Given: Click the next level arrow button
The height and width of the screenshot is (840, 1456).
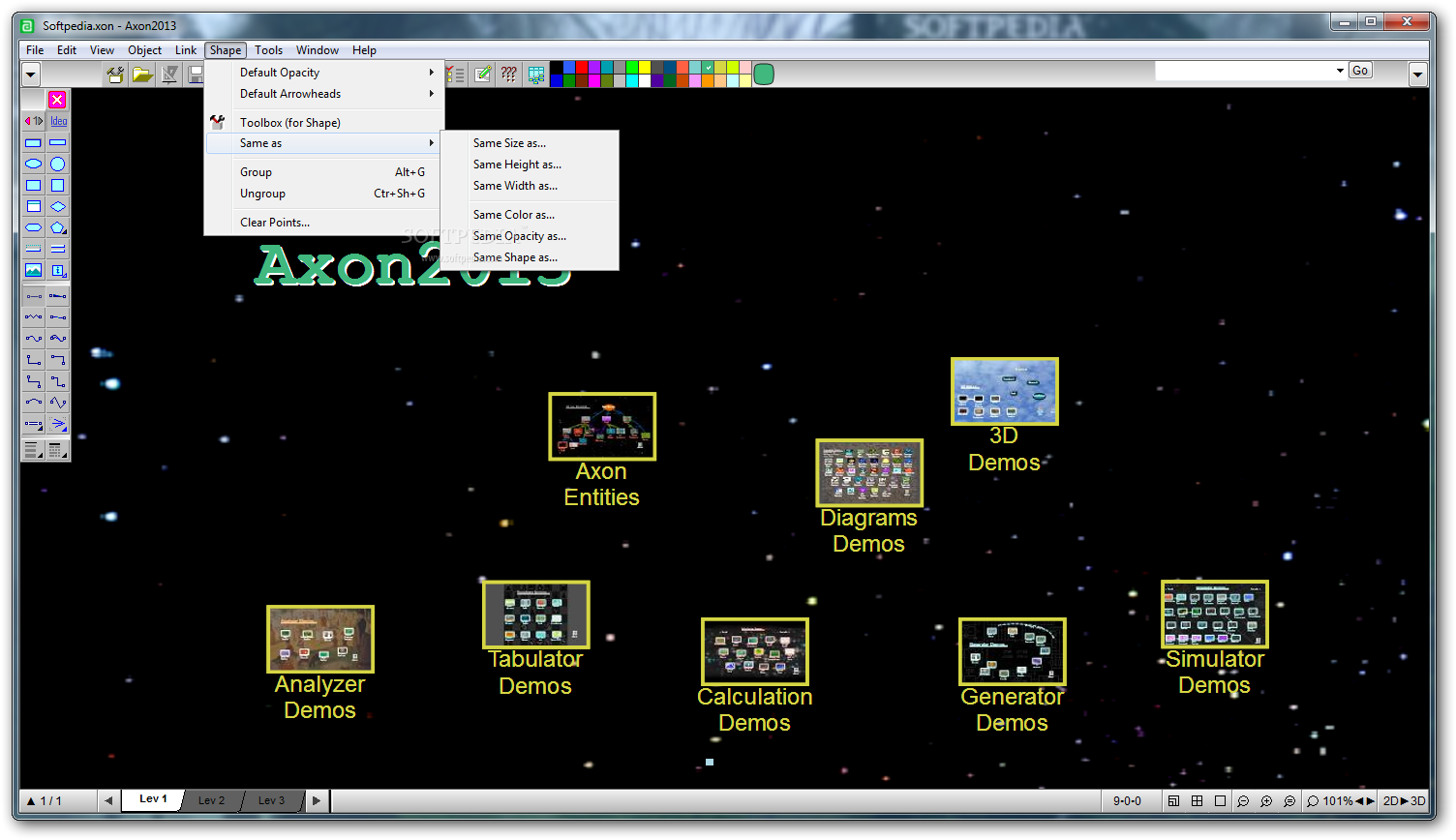Looking at the screenshot, I should point(317,800).
